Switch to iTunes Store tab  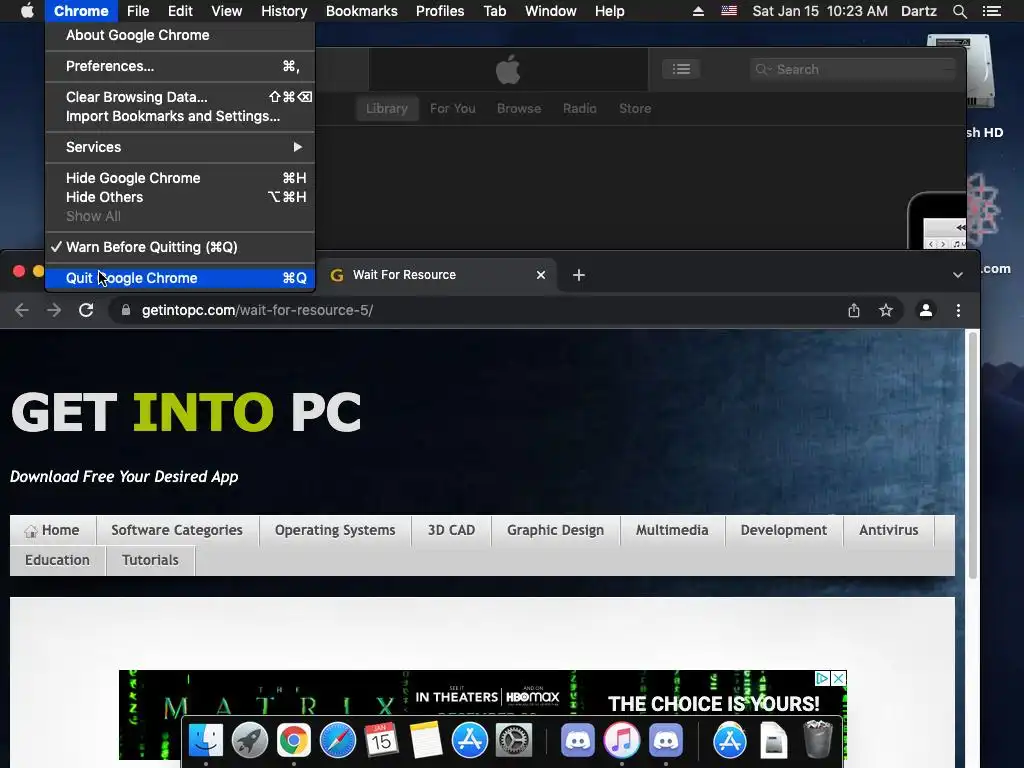pyautogui.click(x=635, y=108)
